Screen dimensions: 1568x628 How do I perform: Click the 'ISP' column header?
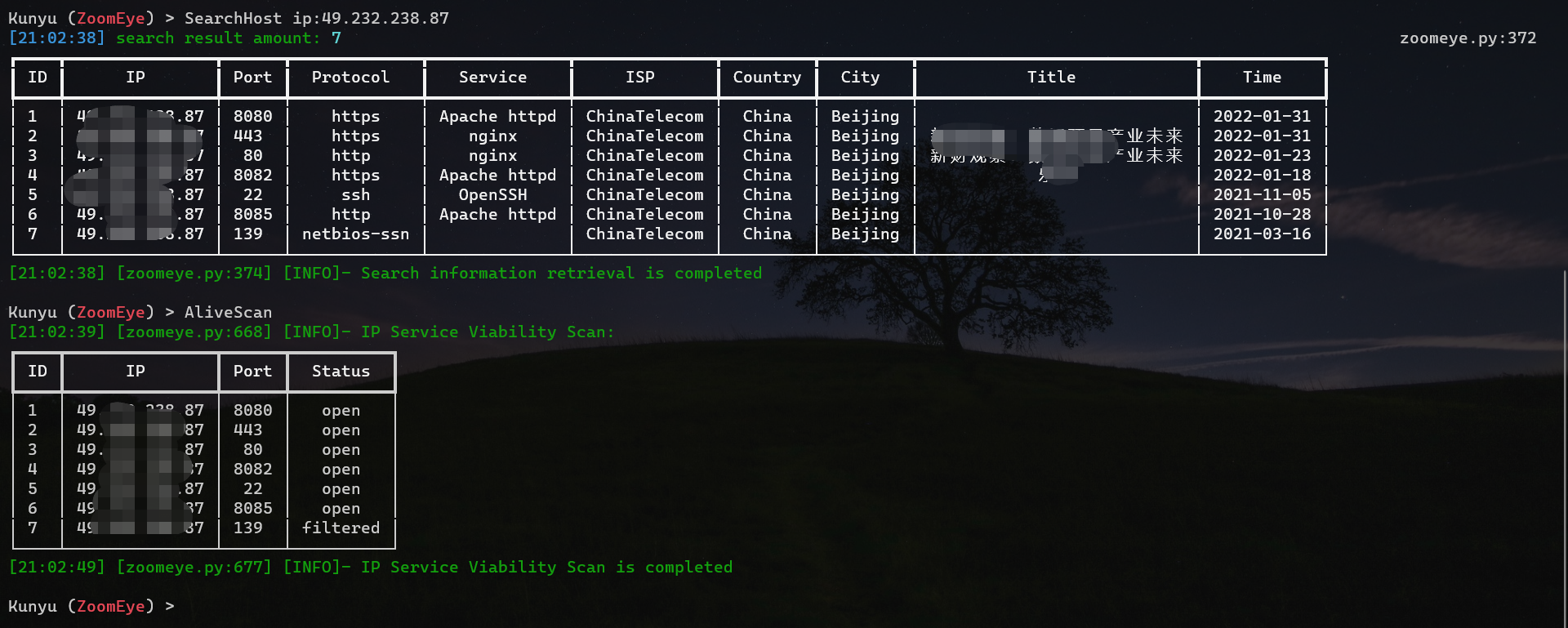click(x=639, y=78)
